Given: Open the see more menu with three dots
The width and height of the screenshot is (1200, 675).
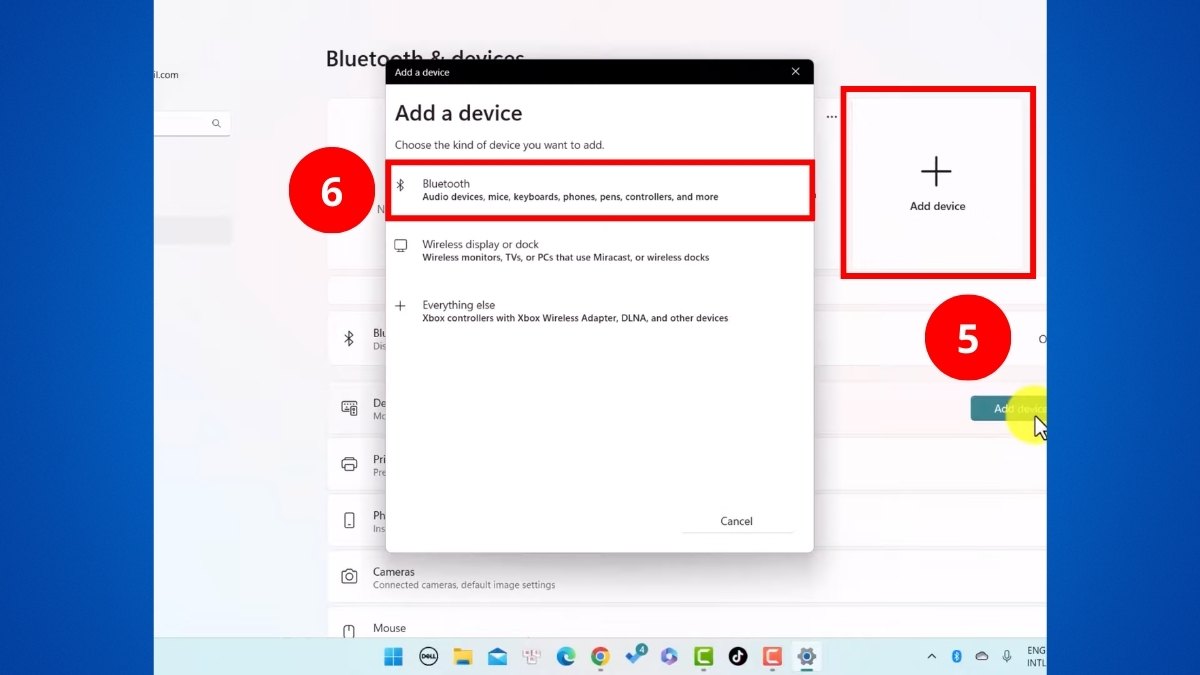Looking at the screenshot, I should coord(831,116).
